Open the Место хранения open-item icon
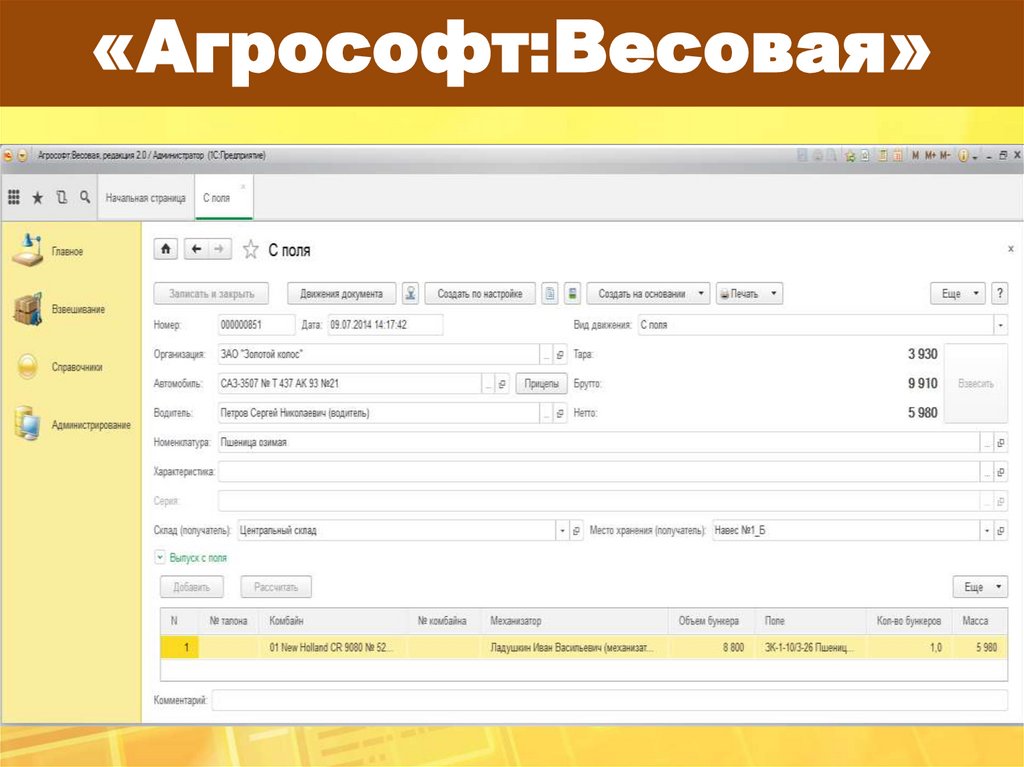Image resolution: width=1024 pixels, height=767 pixels. point(1000,530)
